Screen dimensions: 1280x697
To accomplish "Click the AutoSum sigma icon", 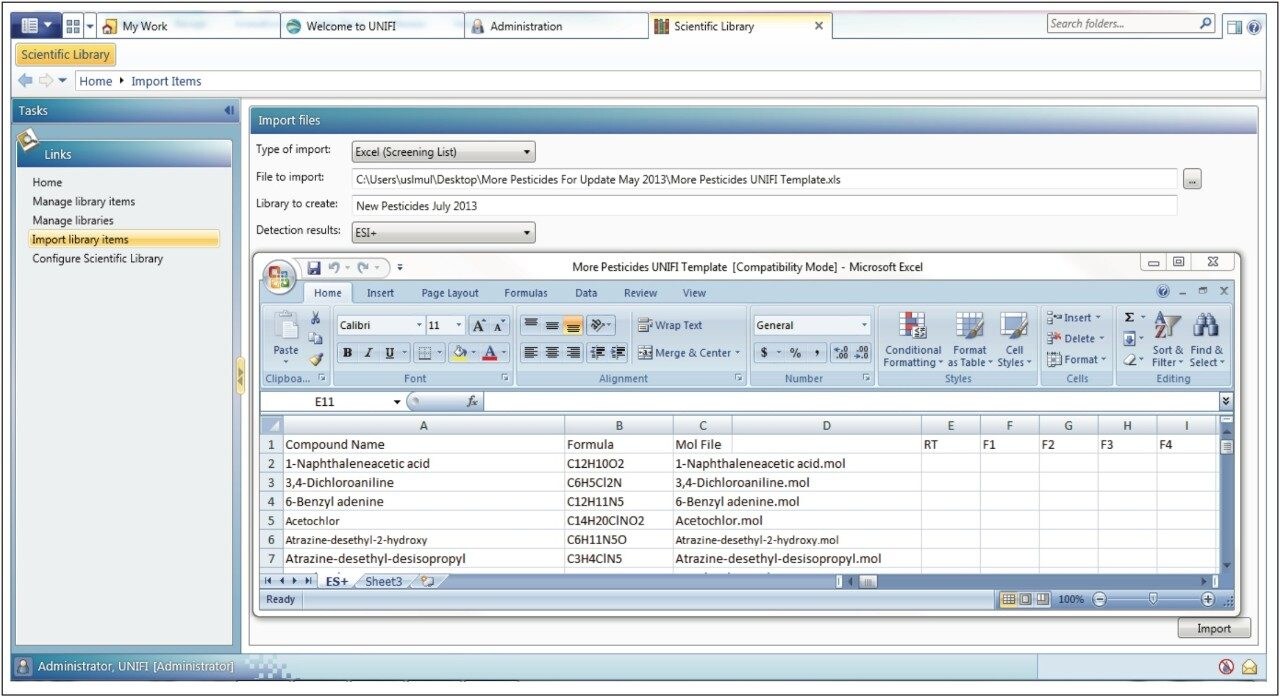I will 1132,318.
